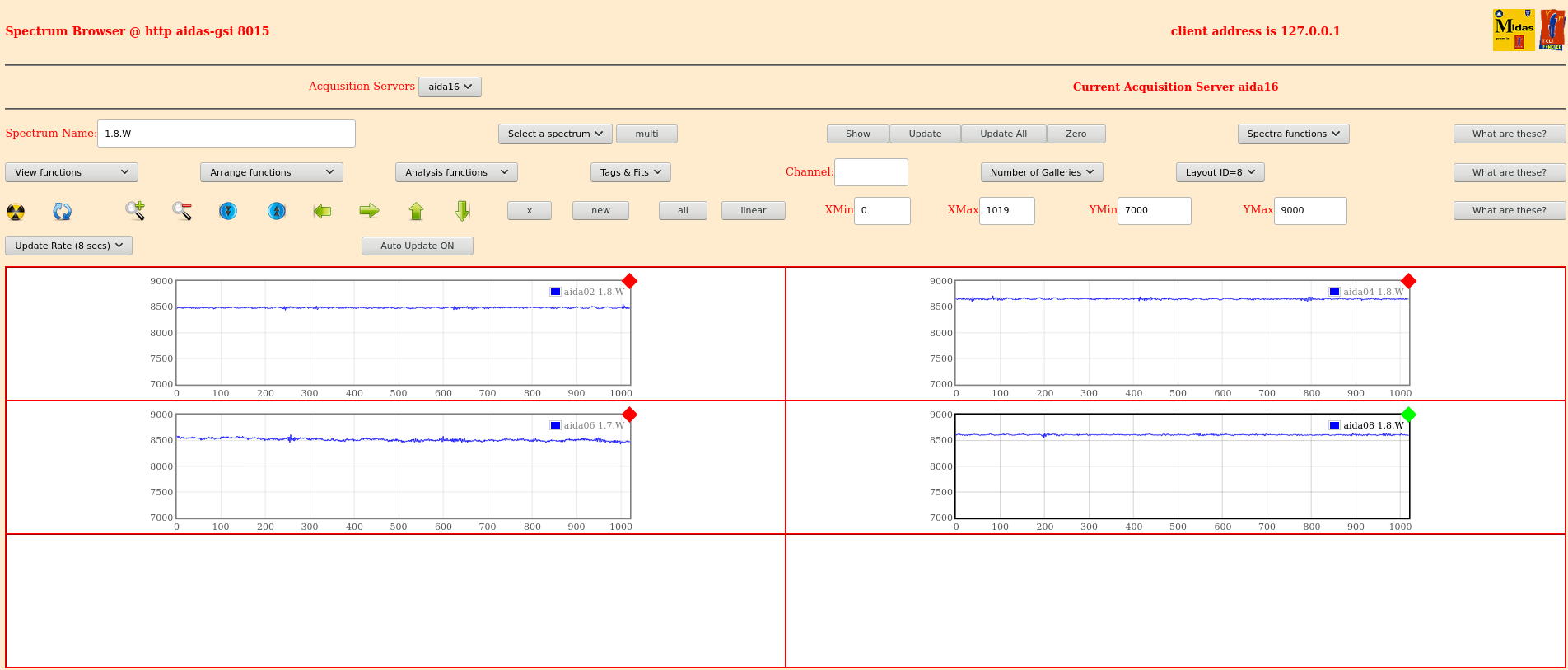This screenshot has width=1568, height=670.
Task: Expand the Update Rate (8 secs) dropdown
Action: click(69, 246)
